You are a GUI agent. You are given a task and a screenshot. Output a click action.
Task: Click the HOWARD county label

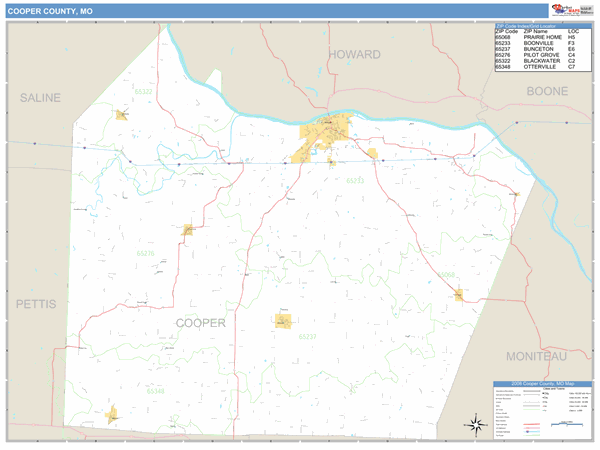coord(357,54)
